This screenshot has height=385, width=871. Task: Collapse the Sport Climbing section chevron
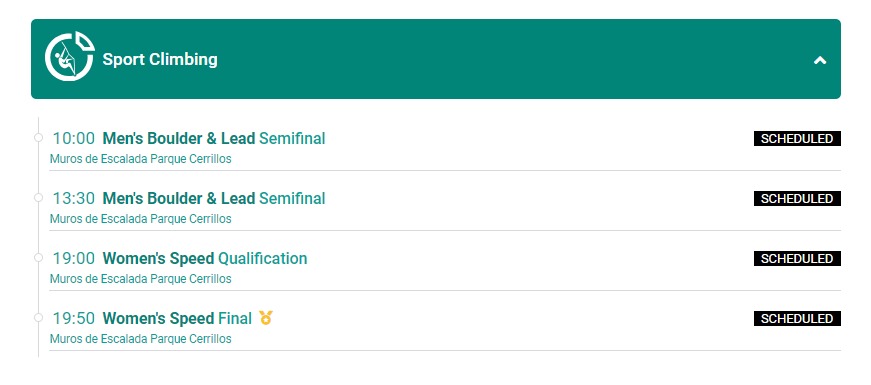(820, 60)
